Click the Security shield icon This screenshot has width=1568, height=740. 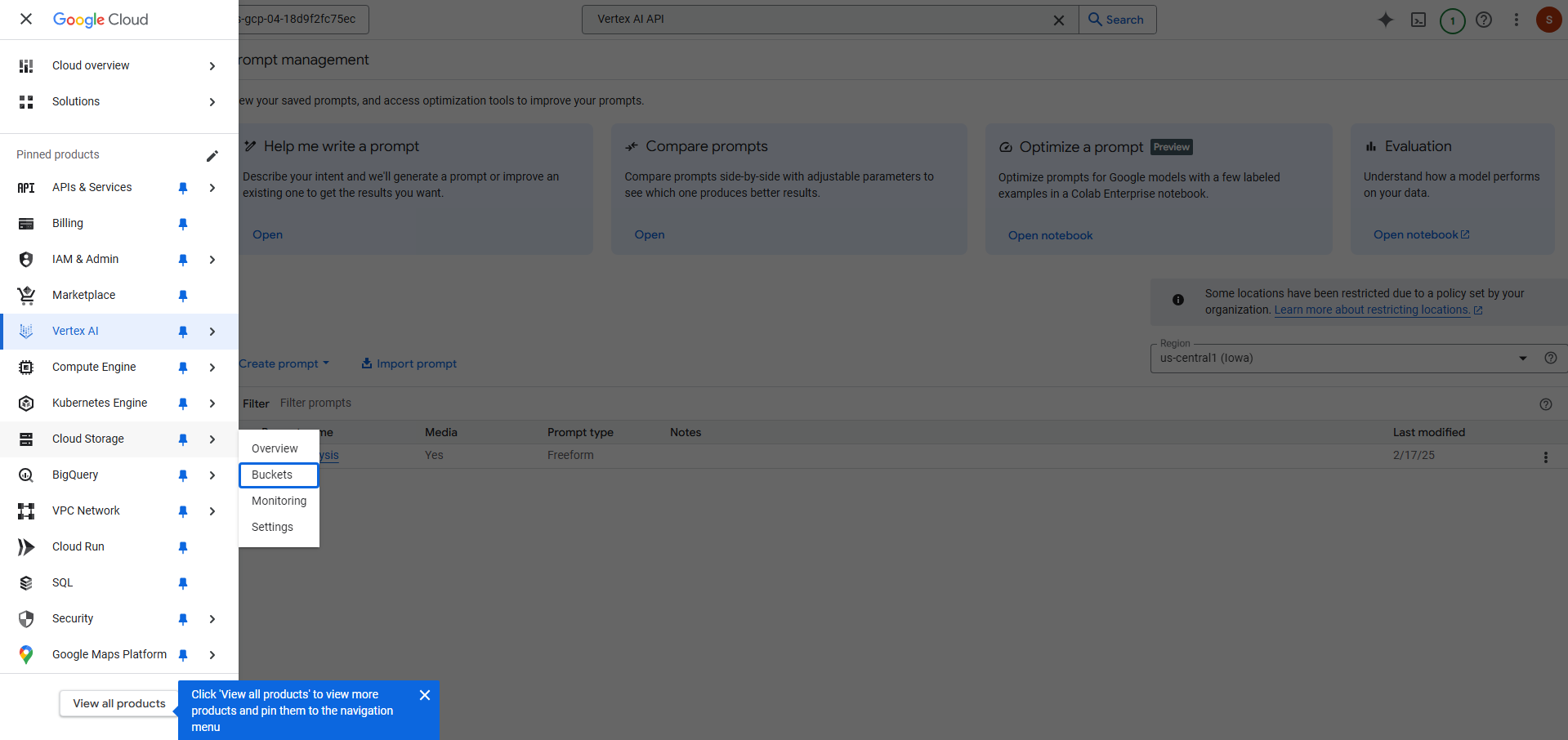(26, 619)
